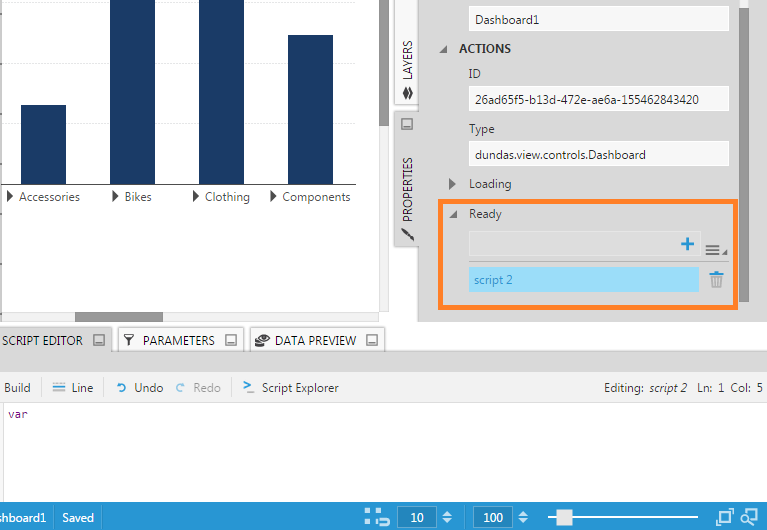The width and height of the screenshot is (767, 530).
Task: Click the Col: 5 indicator
Action: click(746, 388)
